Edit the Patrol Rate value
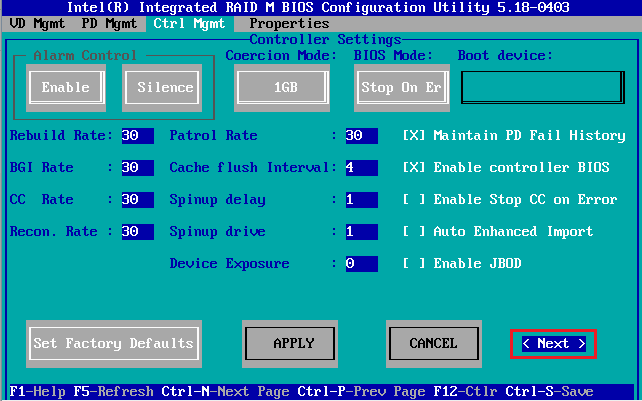This screenshot has height=401, width=642. pos(362,136)
